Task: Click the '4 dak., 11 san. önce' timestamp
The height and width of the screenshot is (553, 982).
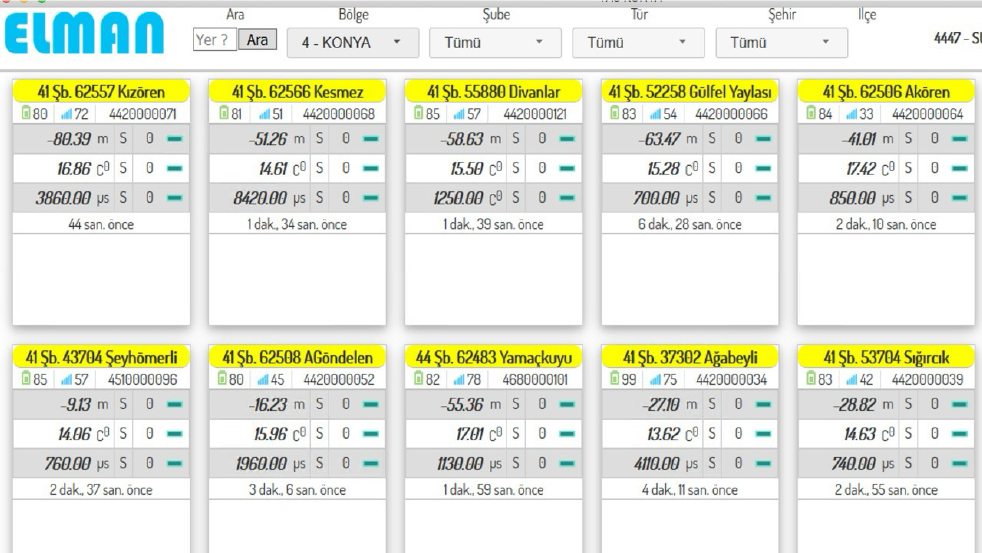Action: [x=690, y=490]
